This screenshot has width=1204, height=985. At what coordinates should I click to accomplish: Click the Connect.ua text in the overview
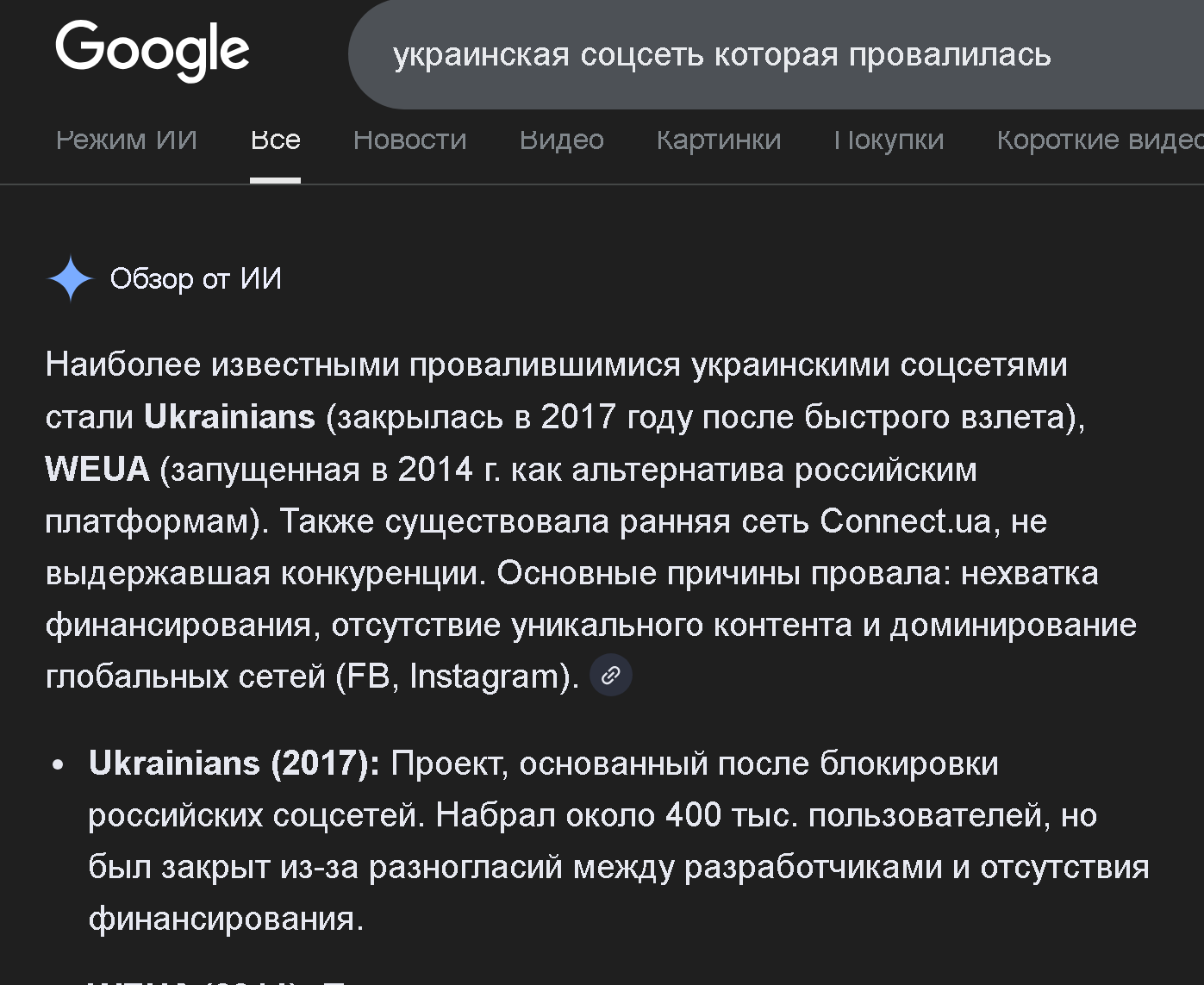click(x=905, y=521)
